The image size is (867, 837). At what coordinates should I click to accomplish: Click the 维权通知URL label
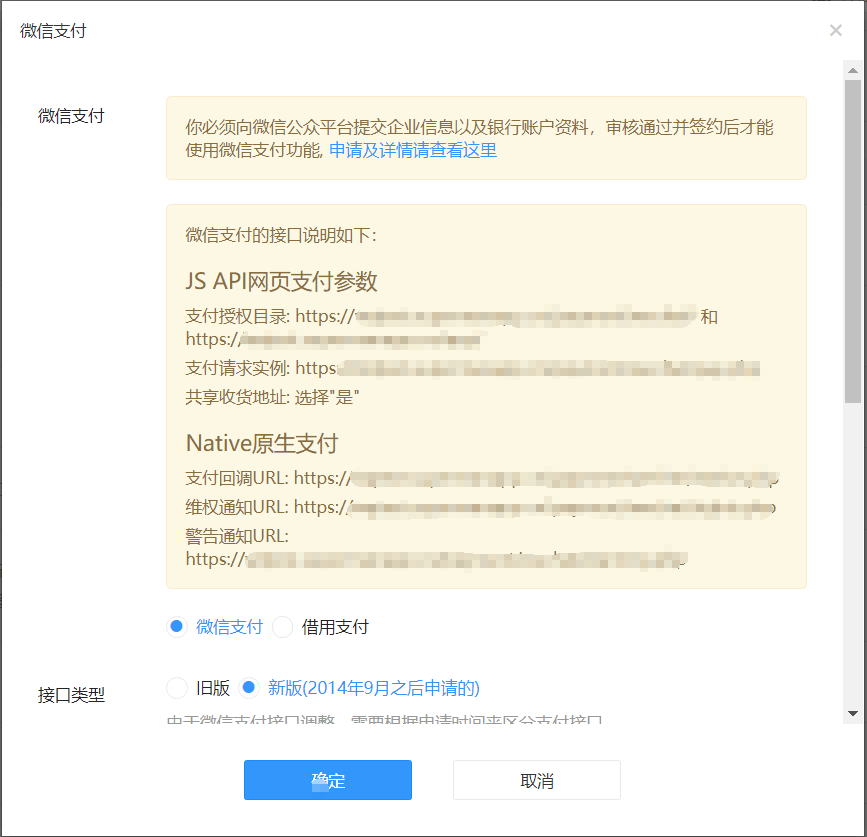[237, 507]
